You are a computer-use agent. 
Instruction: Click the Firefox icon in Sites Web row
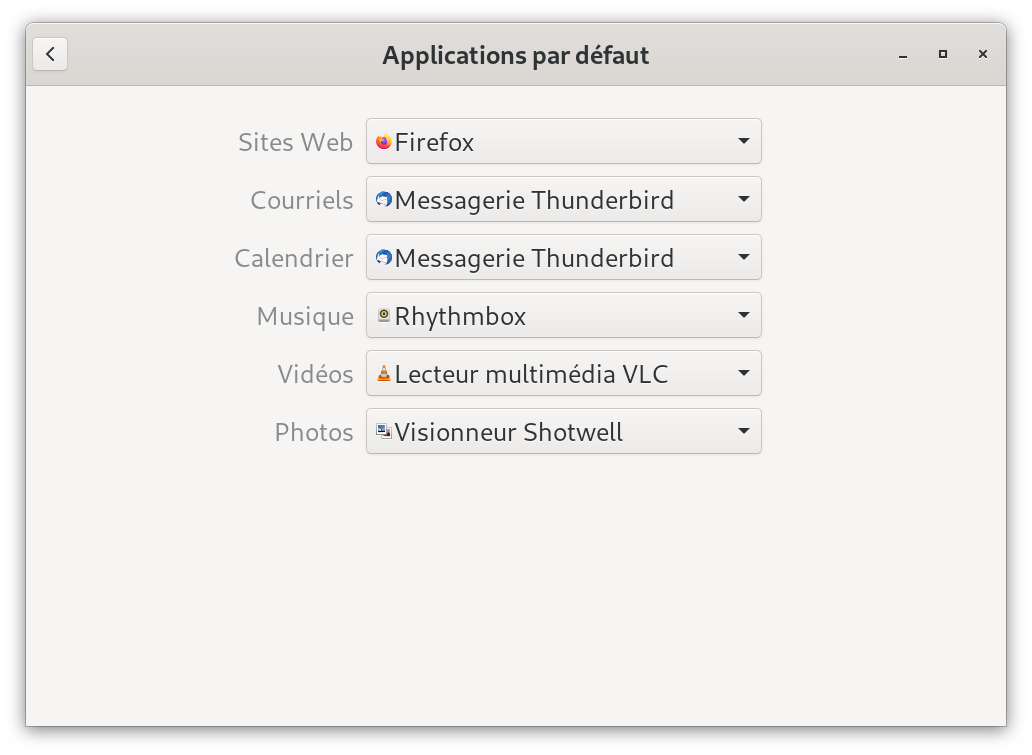[384, 142]
